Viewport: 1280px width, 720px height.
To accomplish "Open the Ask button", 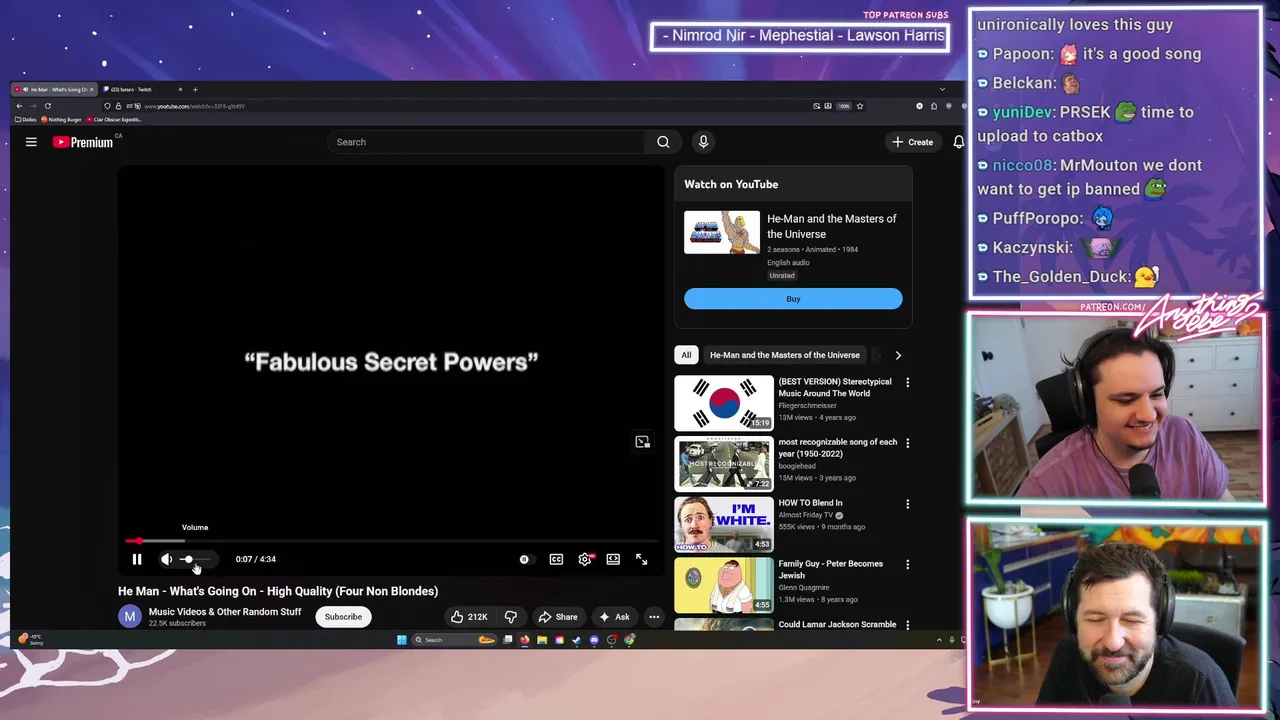I will [x=614, y=617].
